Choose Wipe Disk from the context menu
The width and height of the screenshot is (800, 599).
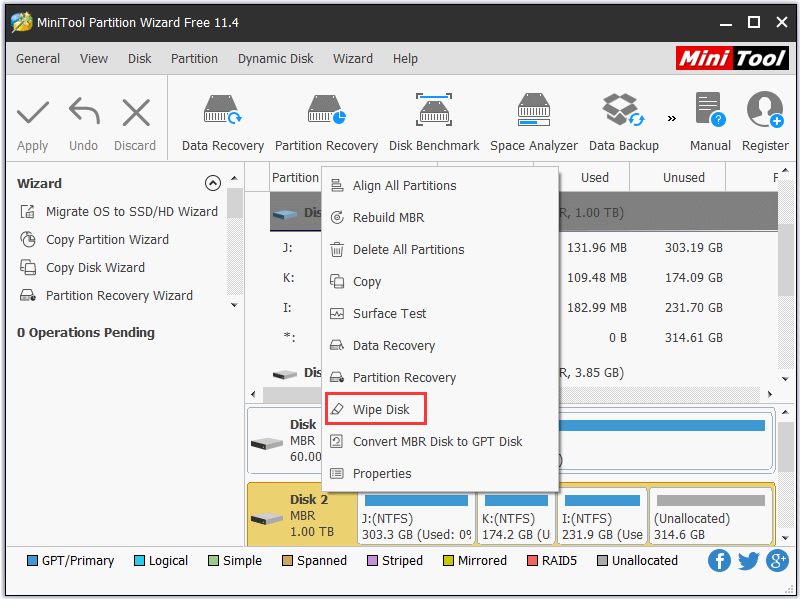pyautogui.click(x=377, y=409)
